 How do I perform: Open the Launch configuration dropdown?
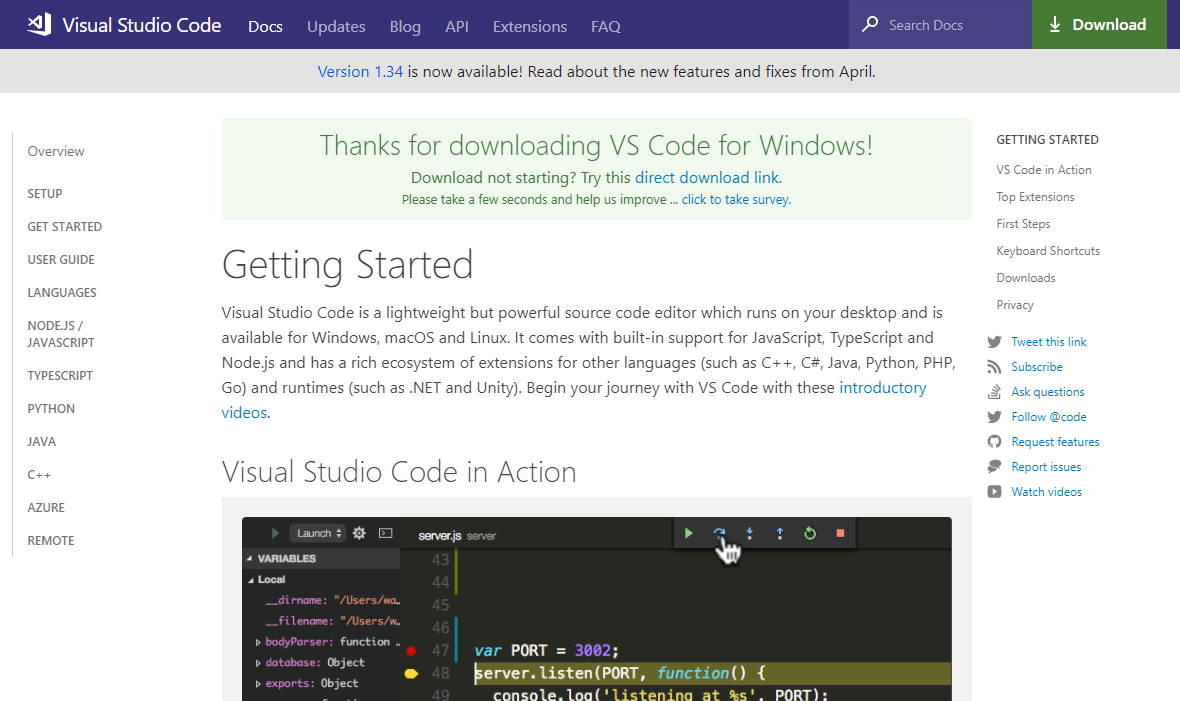tap(318, 533)
